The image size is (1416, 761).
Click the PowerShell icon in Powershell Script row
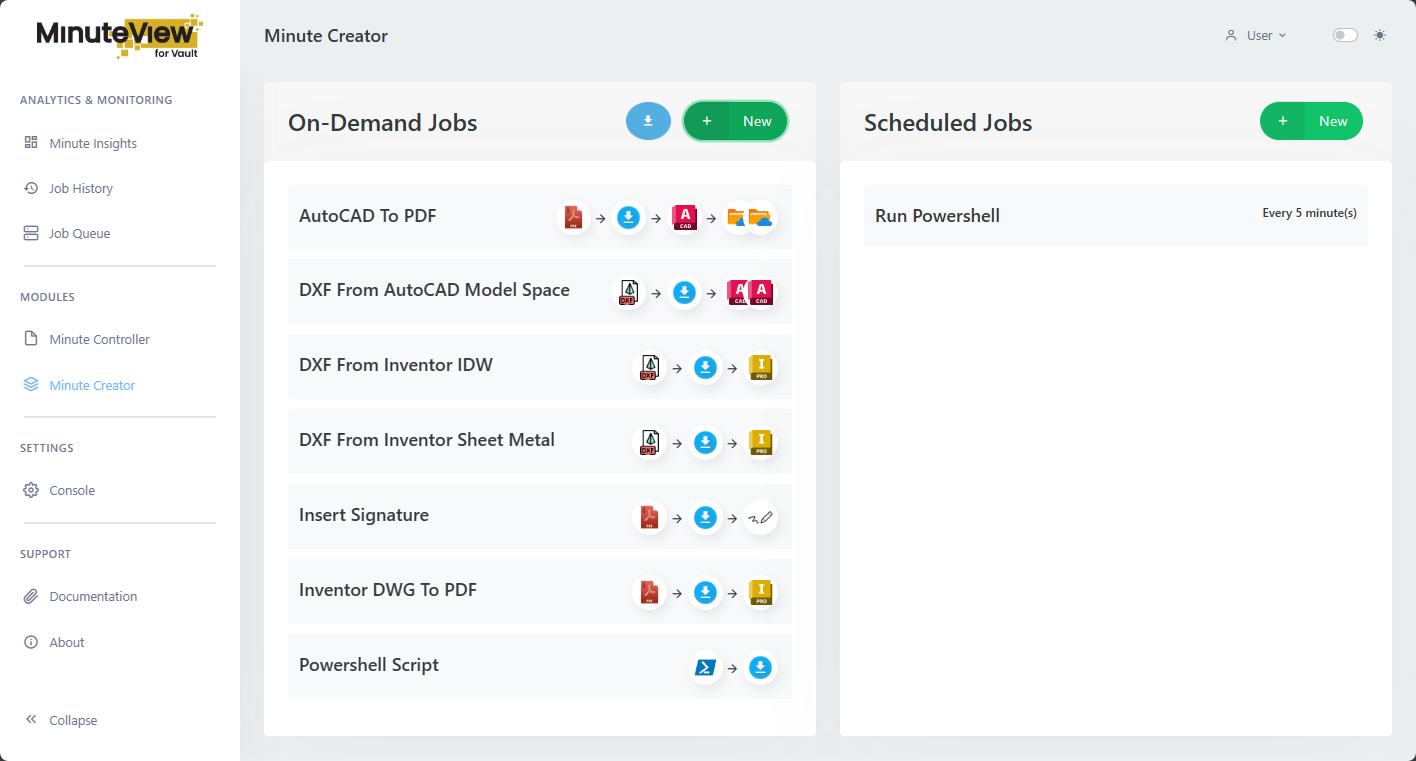pos(705,667)
